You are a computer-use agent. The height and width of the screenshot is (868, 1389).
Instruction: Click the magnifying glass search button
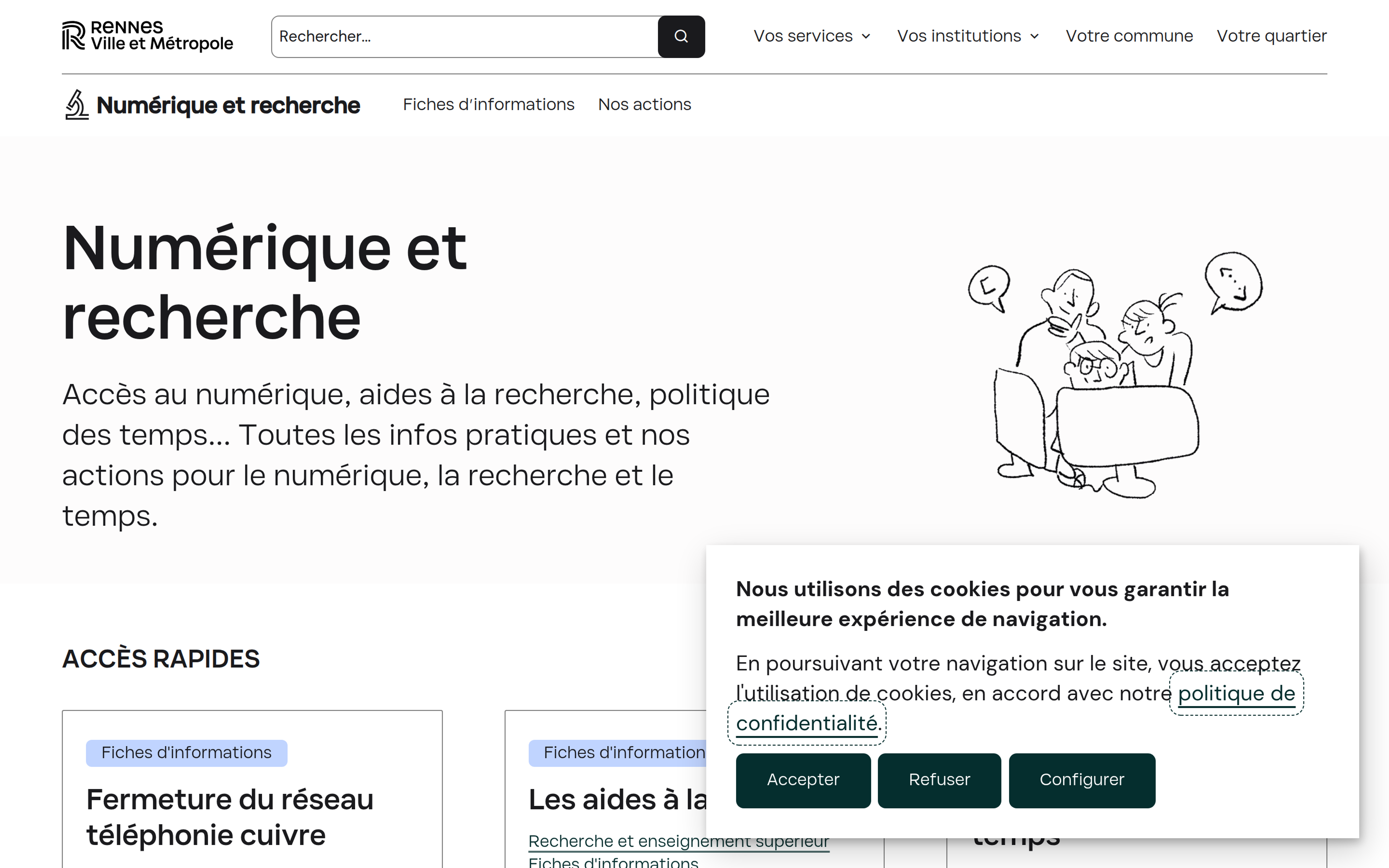(681, 37)
